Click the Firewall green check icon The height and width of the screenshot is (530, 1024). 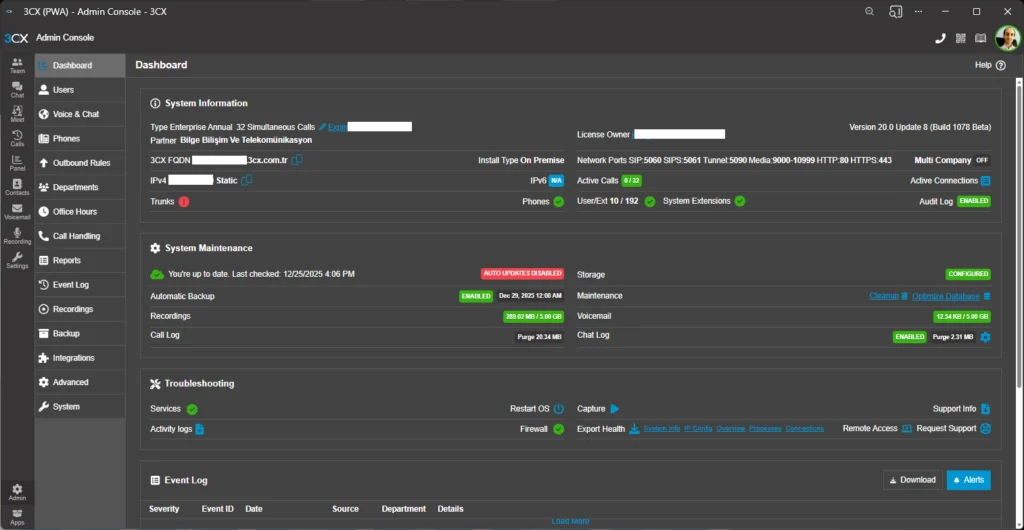[558, 429]
